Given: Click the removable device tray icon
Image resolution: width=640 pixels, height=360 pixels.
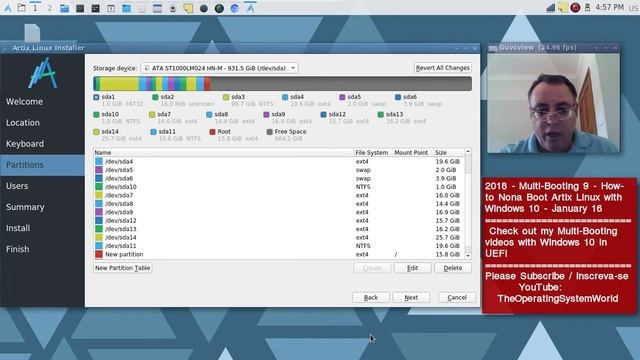Looking at the screenshot, I should (587, 7).
